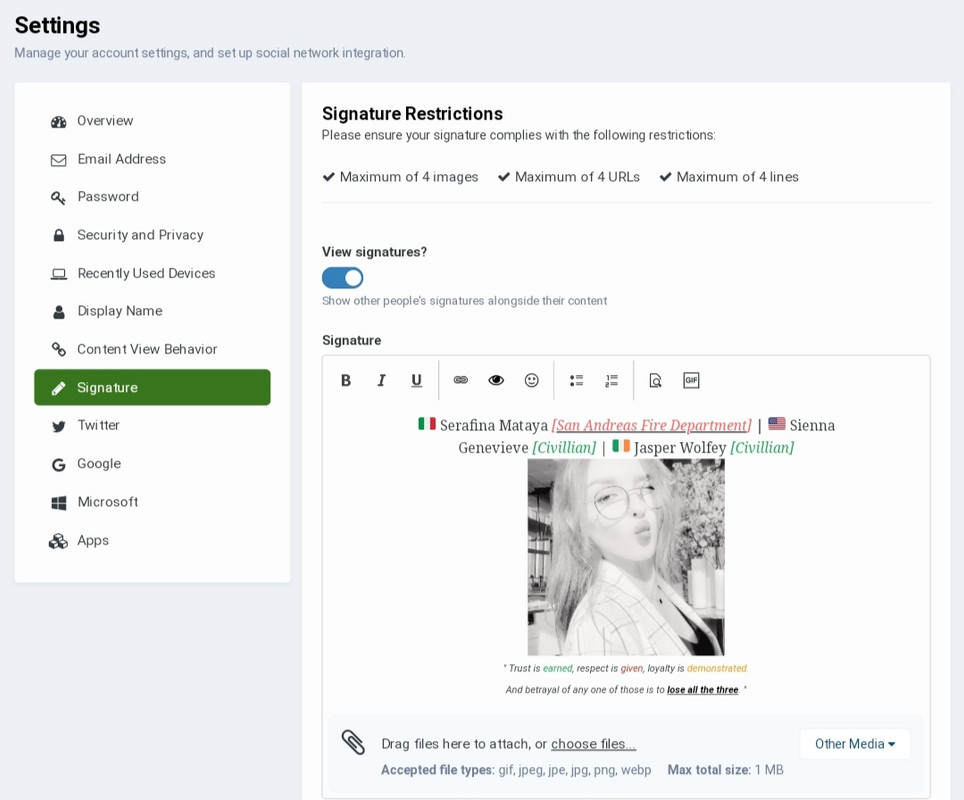
Task: Click the Content View Behavior link icon
Action: pyautogui.click(x=58, y=350)
